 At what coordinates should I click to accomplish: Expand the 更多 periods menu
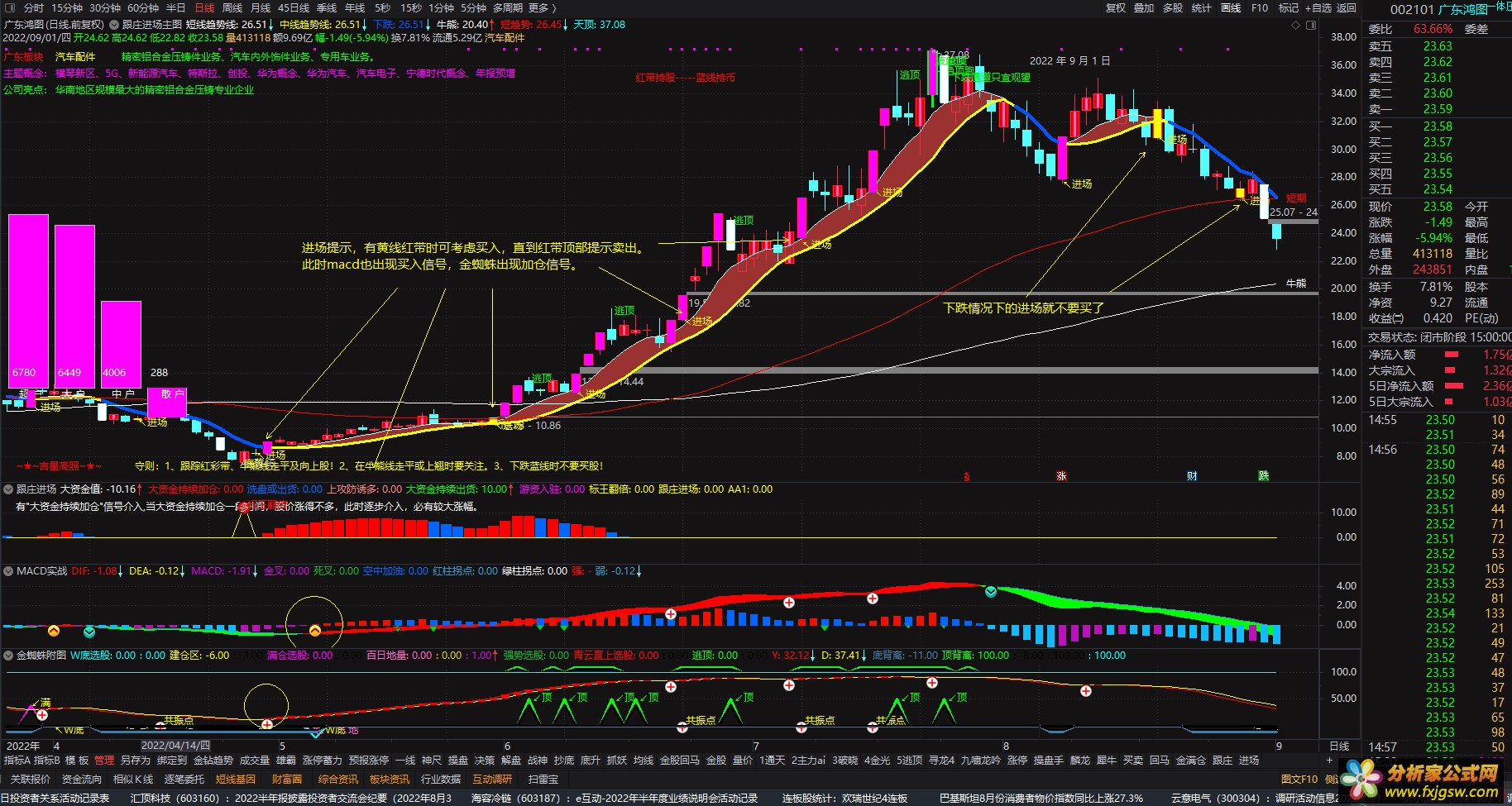543,7
